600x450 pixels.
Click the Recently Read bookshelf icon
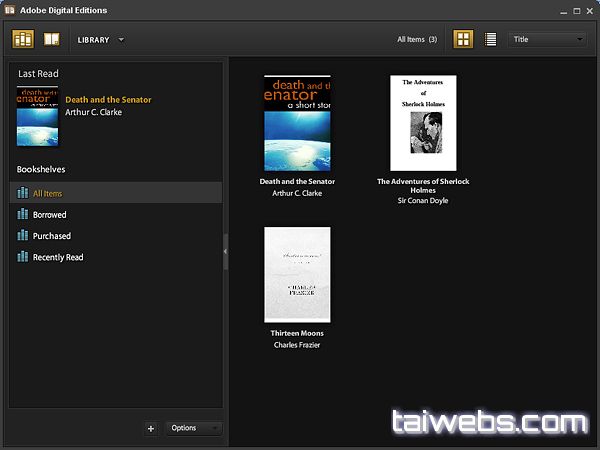point(23,257)
